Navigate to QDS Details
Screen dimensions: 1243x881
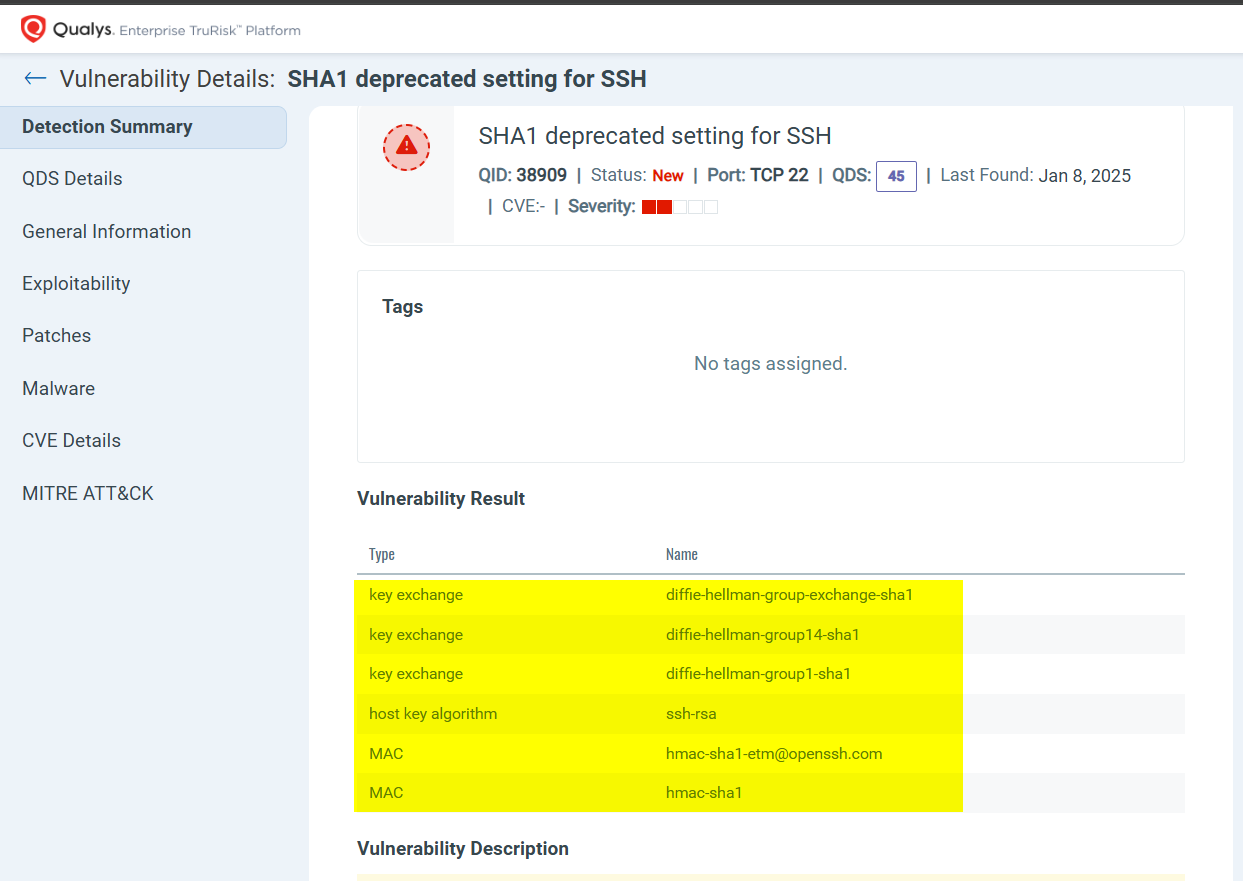pyautogui.click(x=72, y=178)
